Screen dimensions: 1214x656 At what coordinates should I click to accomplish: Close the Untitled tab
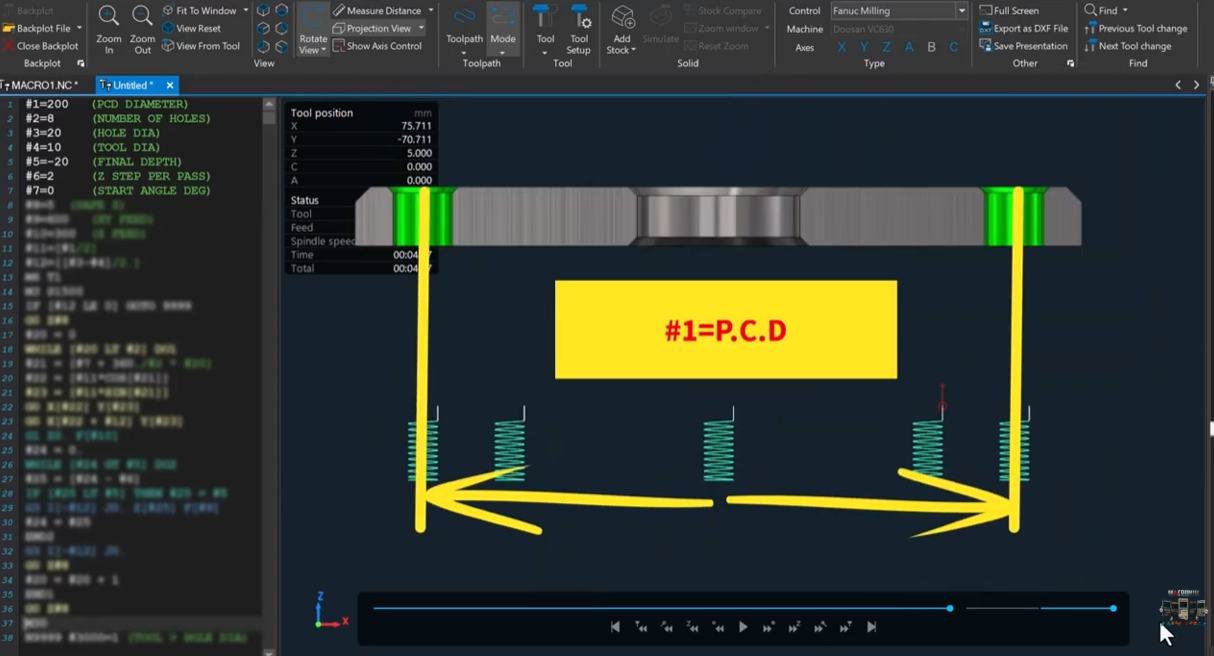pos(170,85)
